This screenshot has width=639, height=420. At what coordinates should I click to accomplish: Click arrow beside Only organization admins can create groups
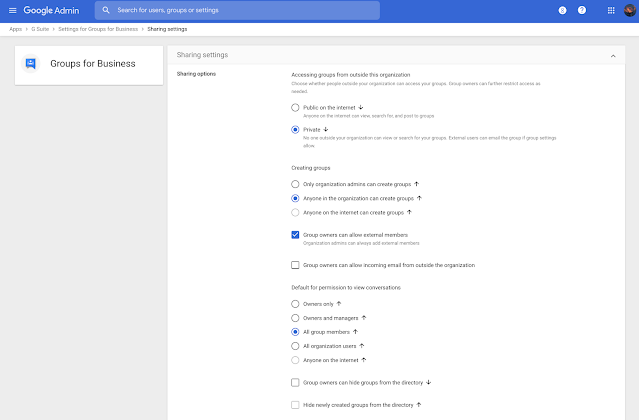click(416, 184)
